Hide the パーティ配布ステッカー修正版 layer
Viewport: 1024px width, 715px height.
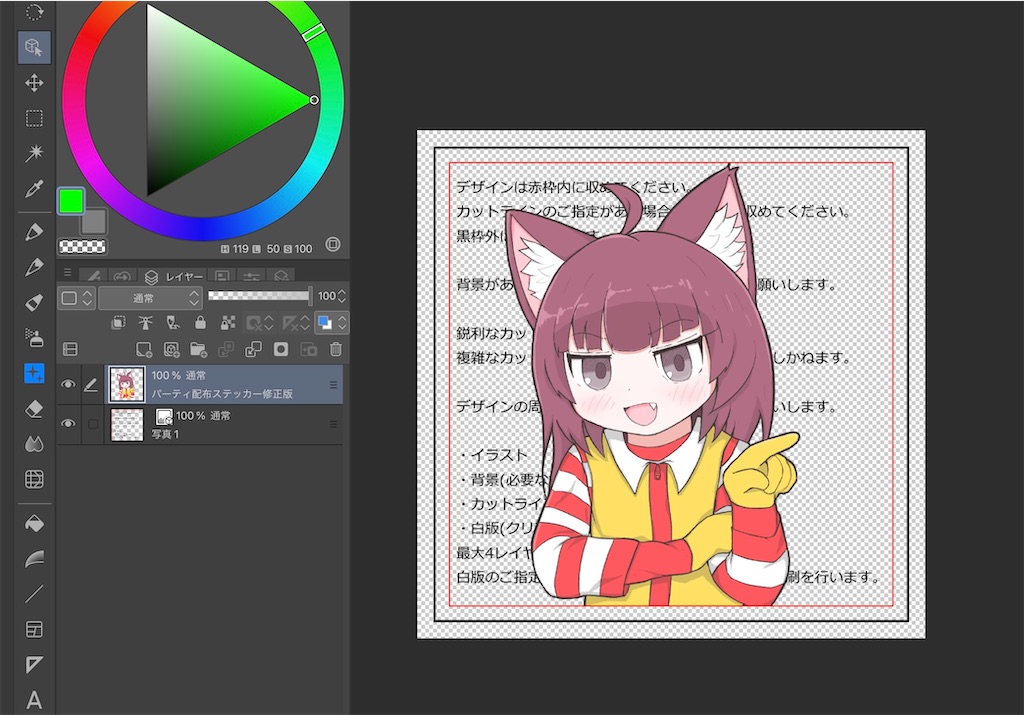click(x=68, y=385)
